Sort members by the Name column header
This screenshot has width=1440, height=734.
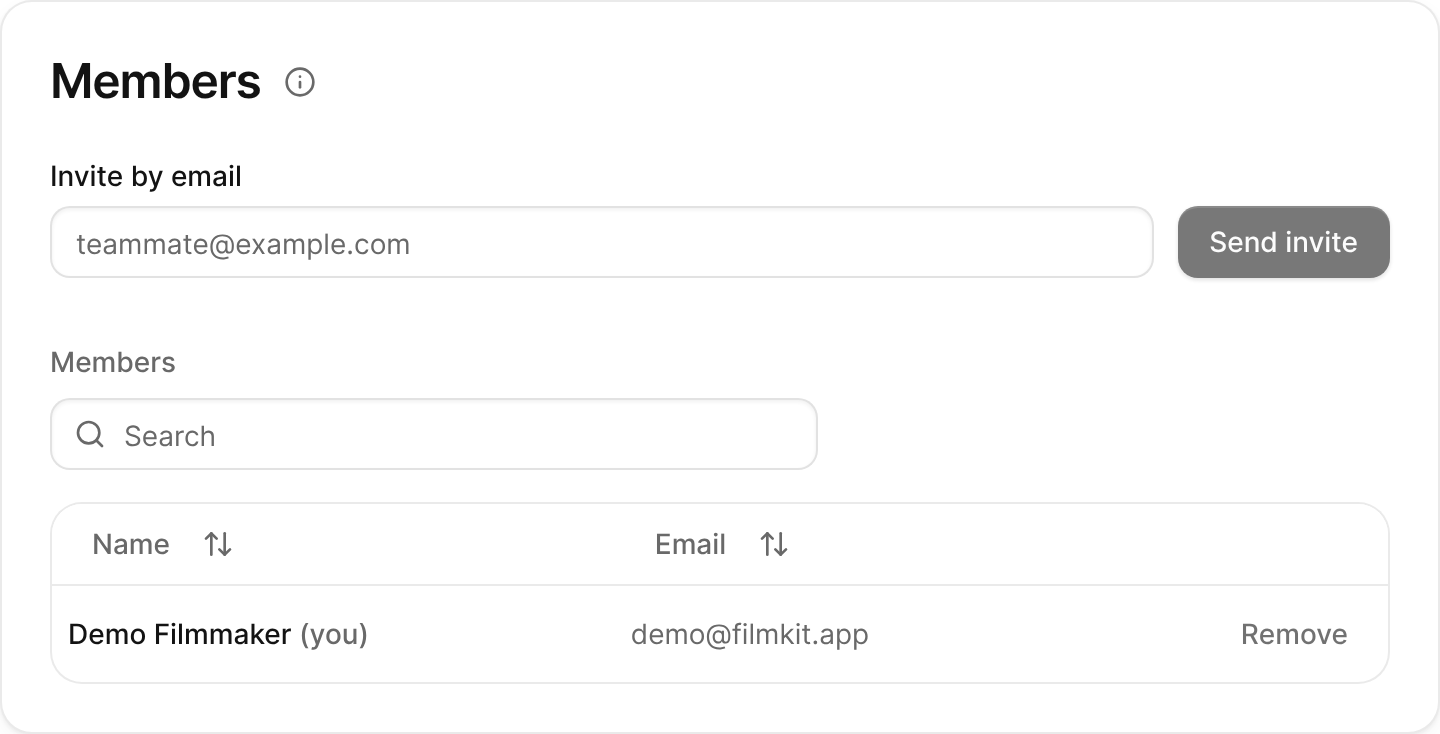point(131,544)
